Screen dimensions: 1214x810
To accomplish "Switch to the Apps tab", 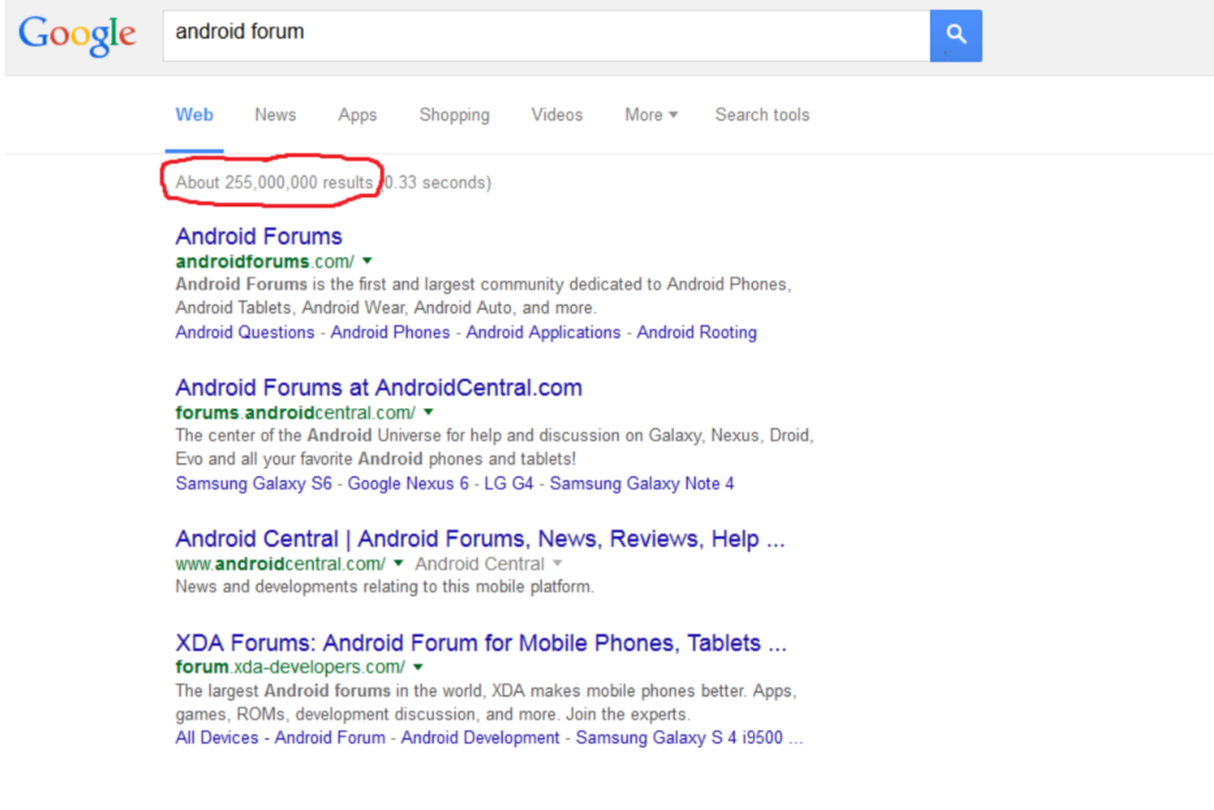I will [x=357, y=115].
